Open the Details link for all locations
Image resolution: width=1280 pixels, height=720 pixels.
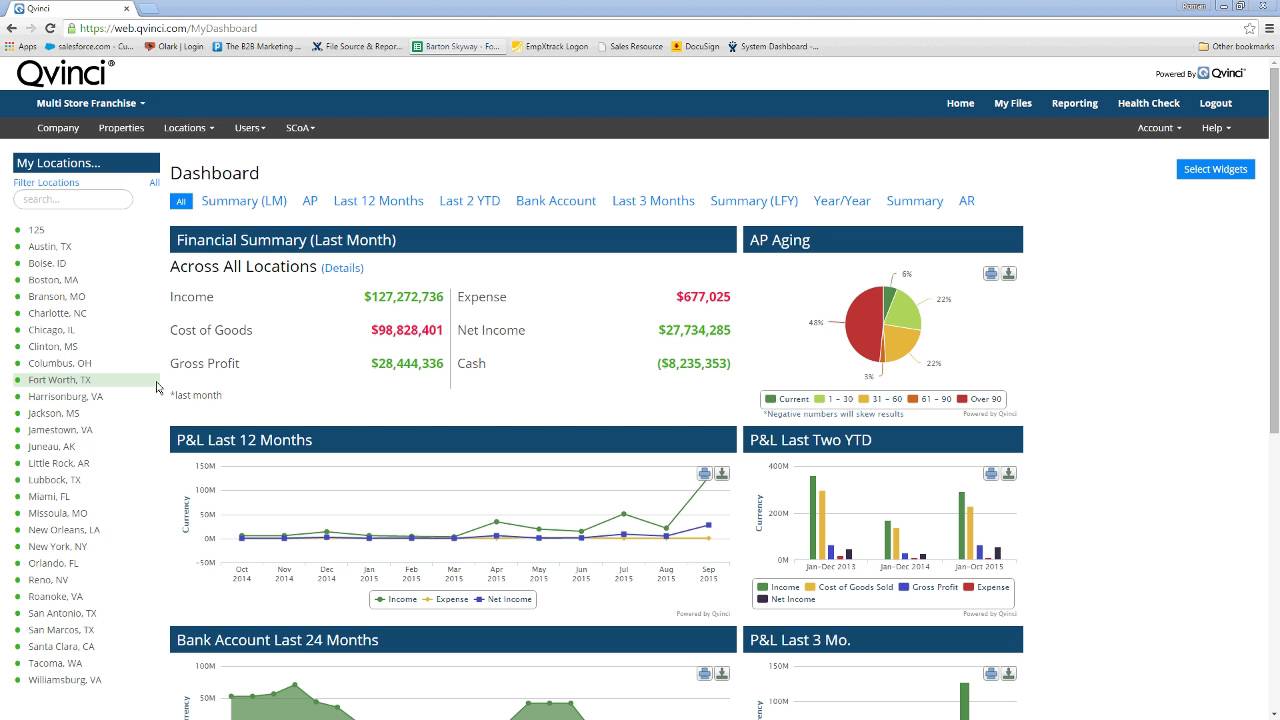pos(342,268)
